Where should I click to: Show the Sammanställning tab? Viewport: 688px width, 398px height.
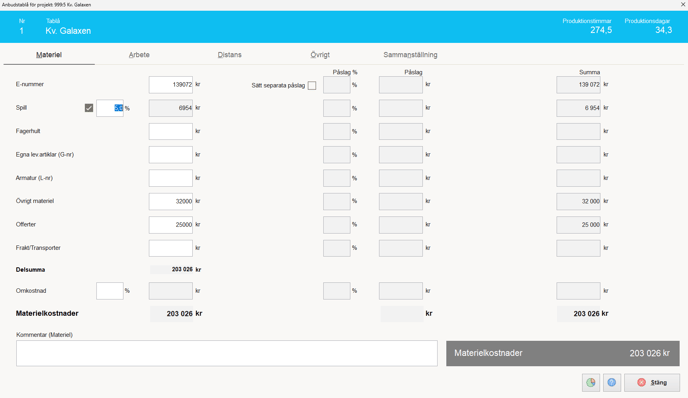coord(410,55)
